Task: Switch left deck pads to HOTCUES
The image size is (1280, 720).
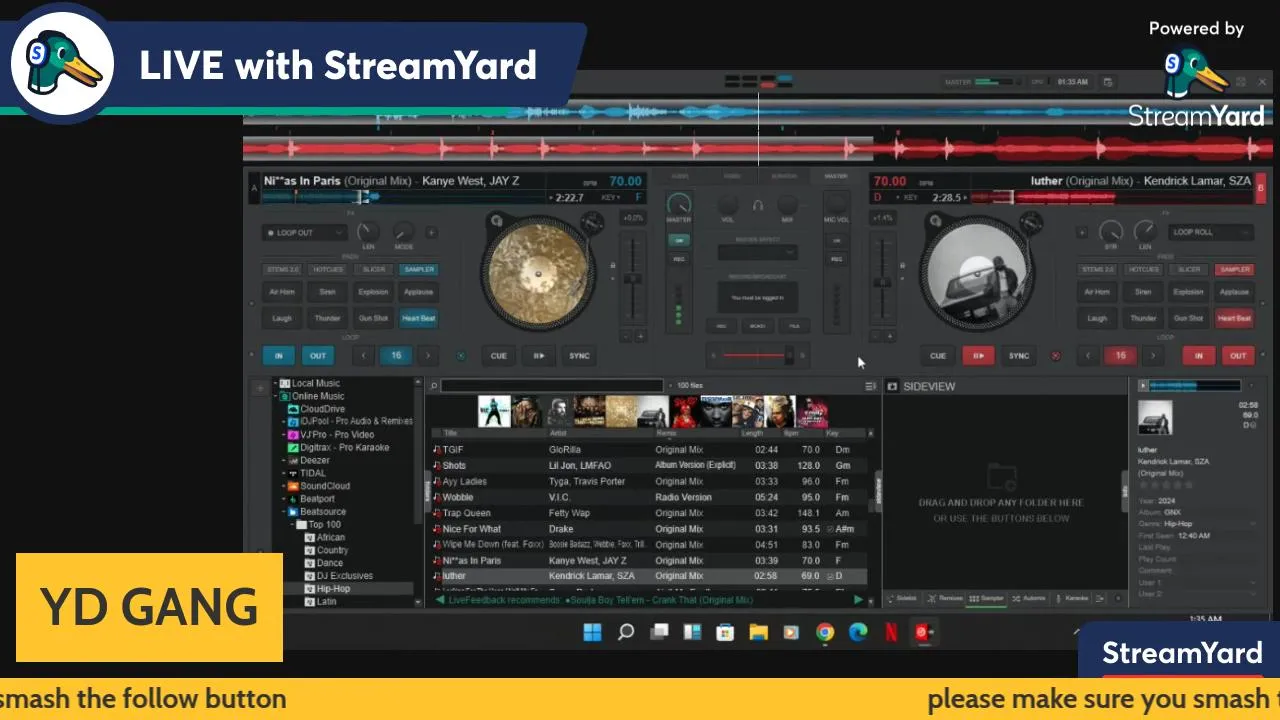Action: (327, 270)
